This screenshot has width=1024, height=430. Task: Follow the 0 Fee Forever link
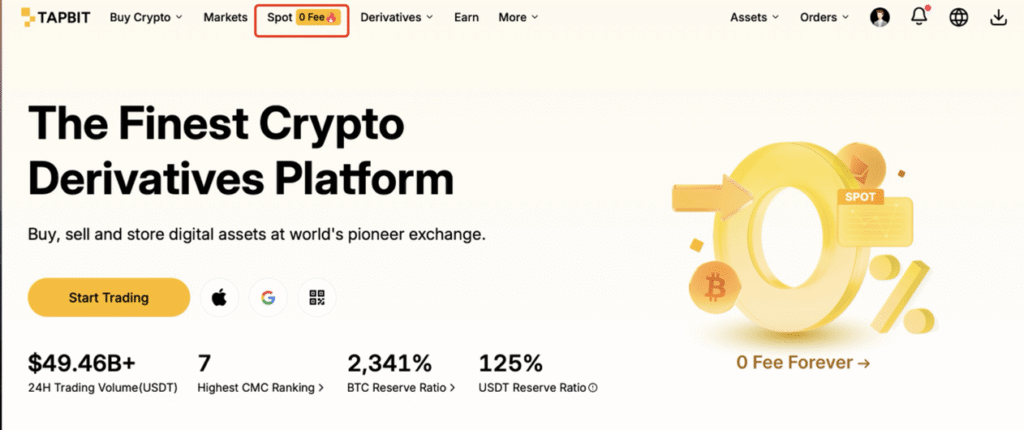(x=803, y=362)
